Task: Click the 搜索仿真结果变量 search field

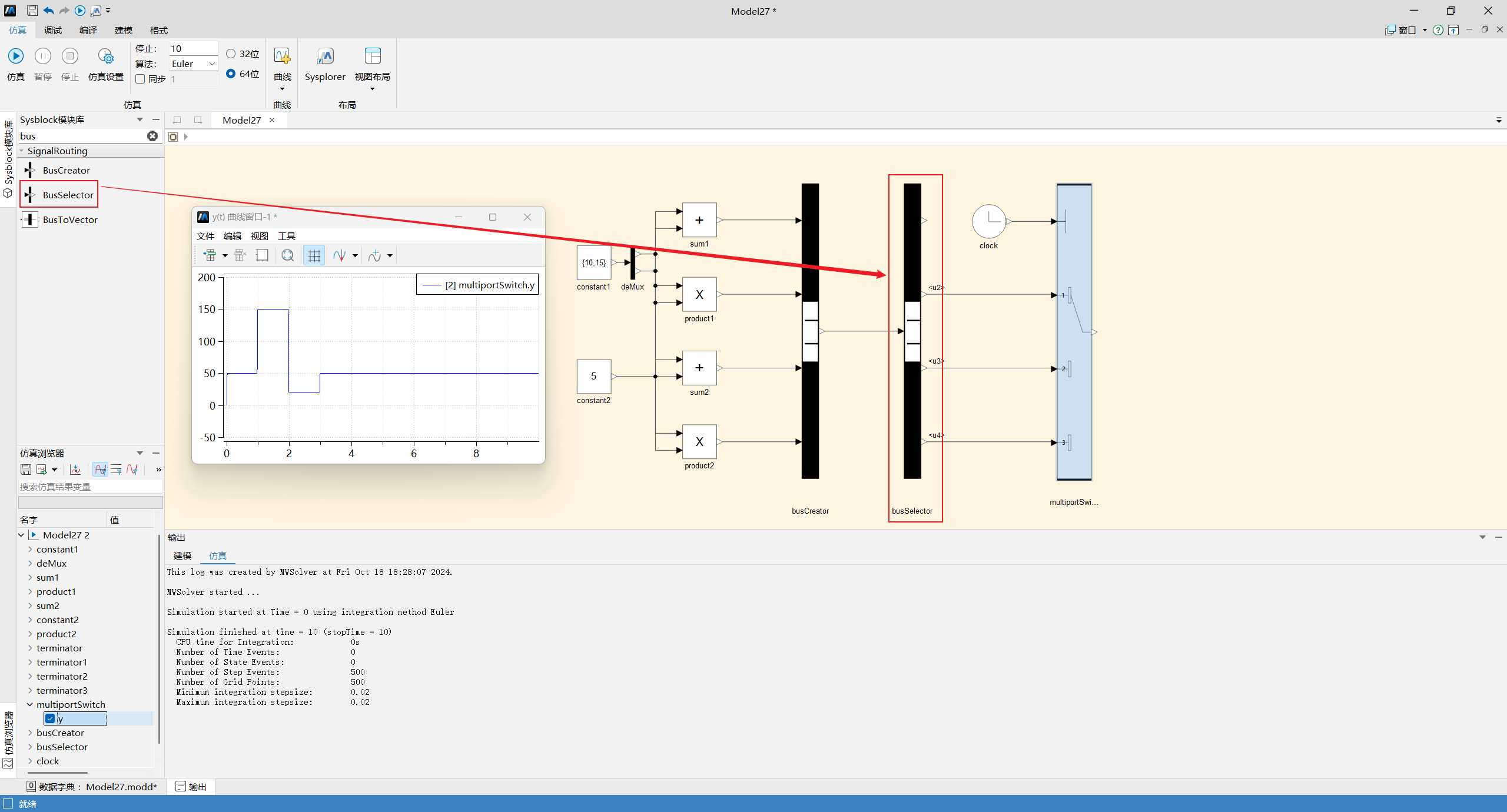Action: pos(91,487)
